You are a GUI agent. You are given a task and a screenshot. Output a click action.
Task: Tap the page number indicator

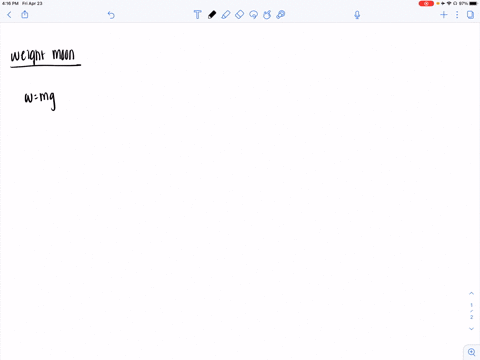point(471,311)
